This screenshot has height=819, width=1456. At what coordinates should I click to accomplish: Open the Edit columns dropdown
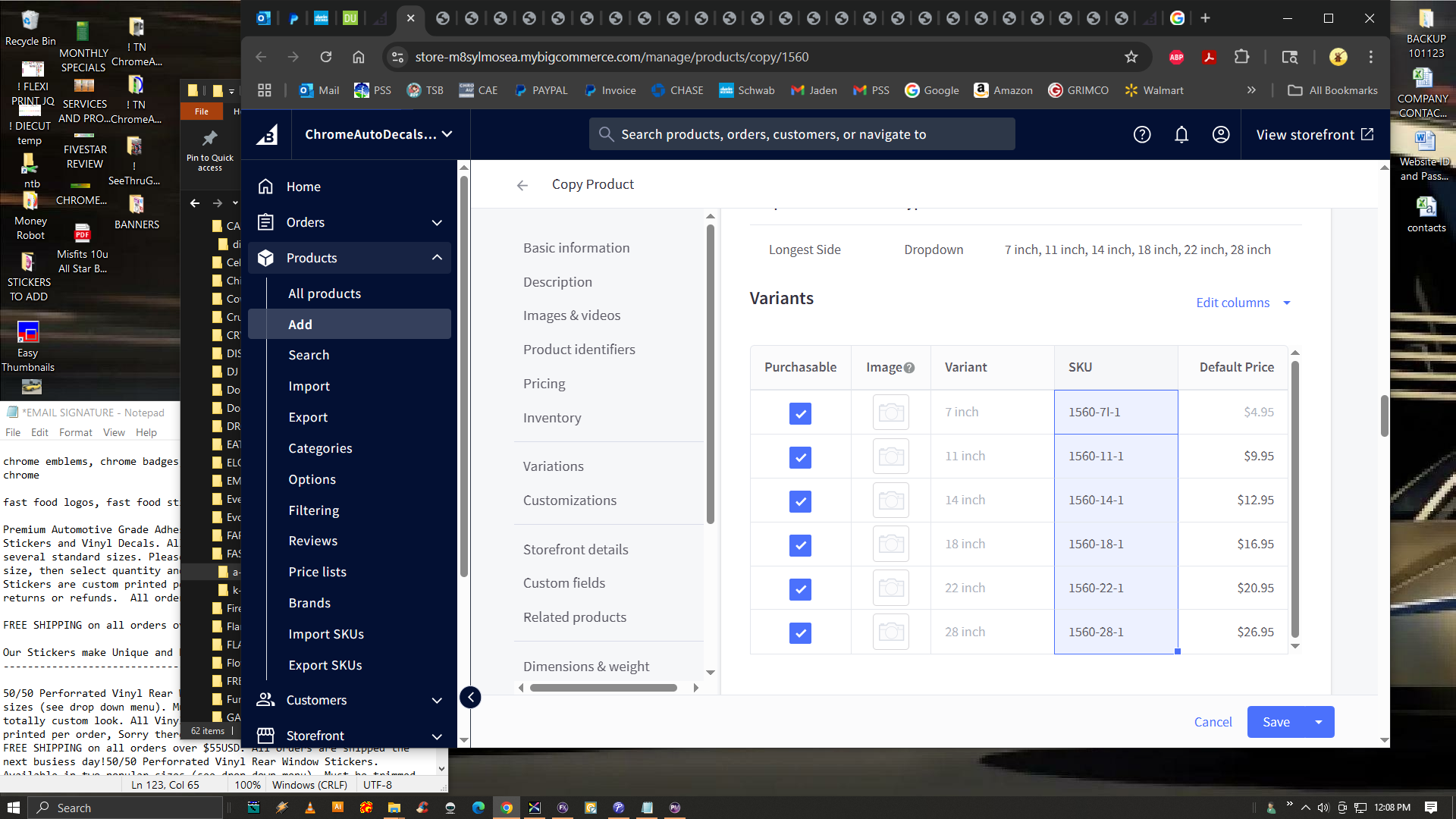[x=1243, y=303]
